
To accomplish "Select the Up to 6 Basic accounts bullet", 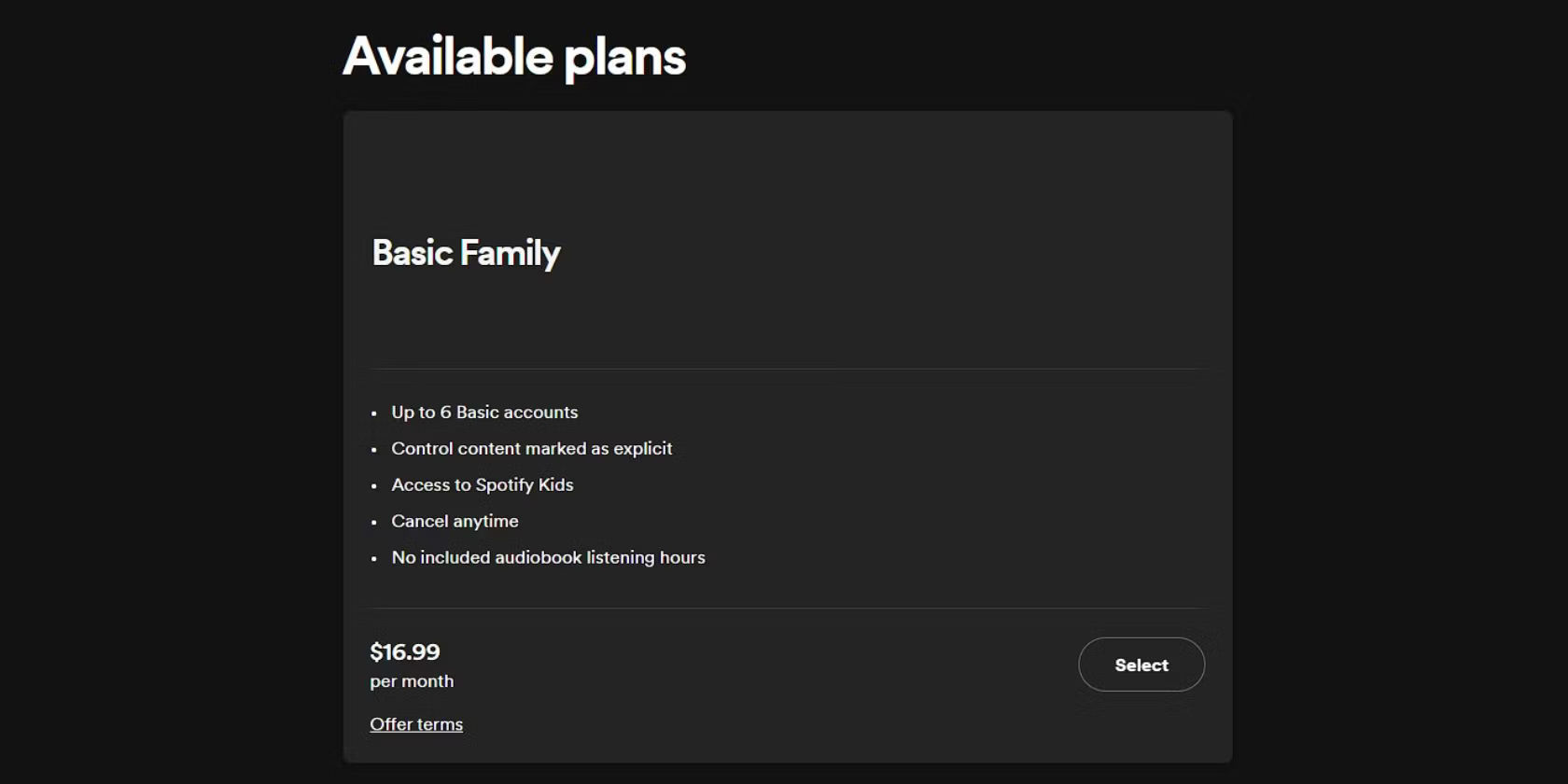I will 483,412.
